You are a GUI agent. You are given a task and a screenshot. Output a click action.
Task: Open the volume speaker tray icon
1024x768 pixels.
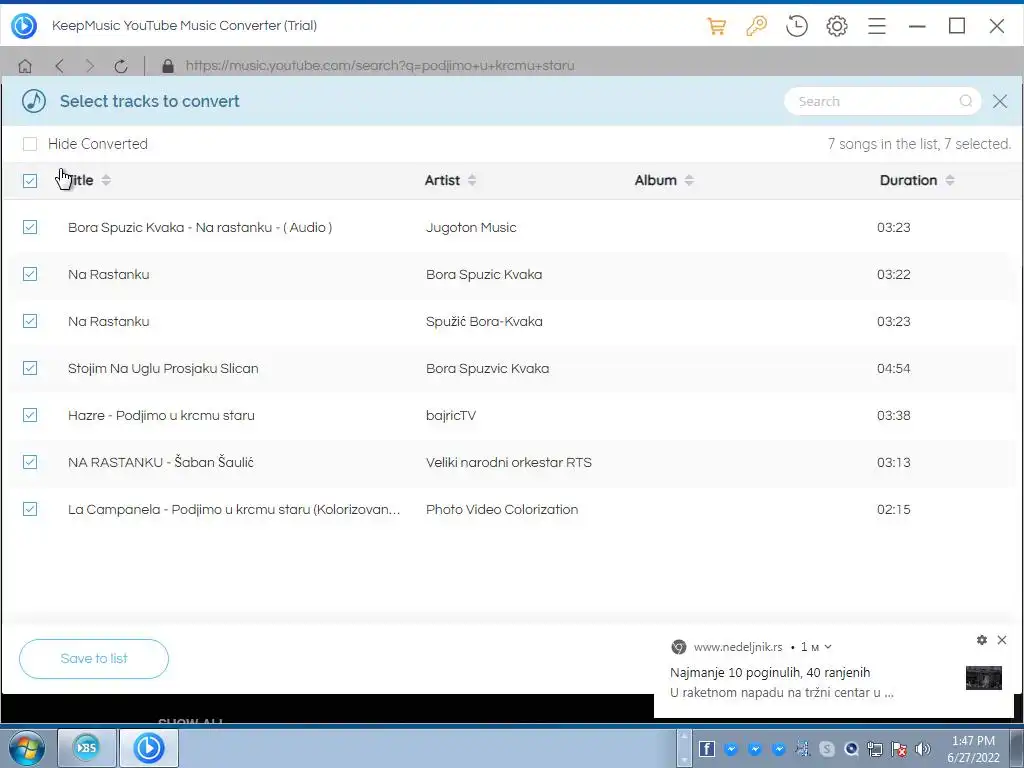pos(923,749)
